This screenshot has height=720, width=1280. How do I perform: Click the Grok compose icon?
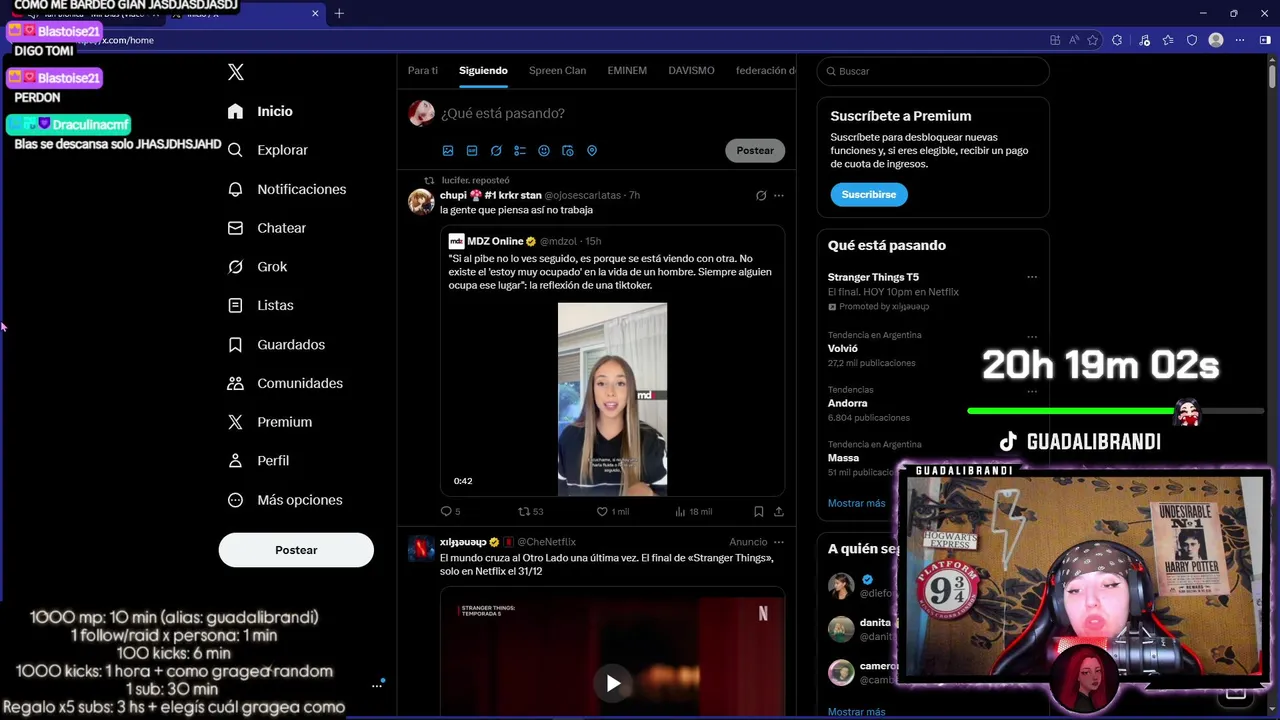(x=496, y=151)
